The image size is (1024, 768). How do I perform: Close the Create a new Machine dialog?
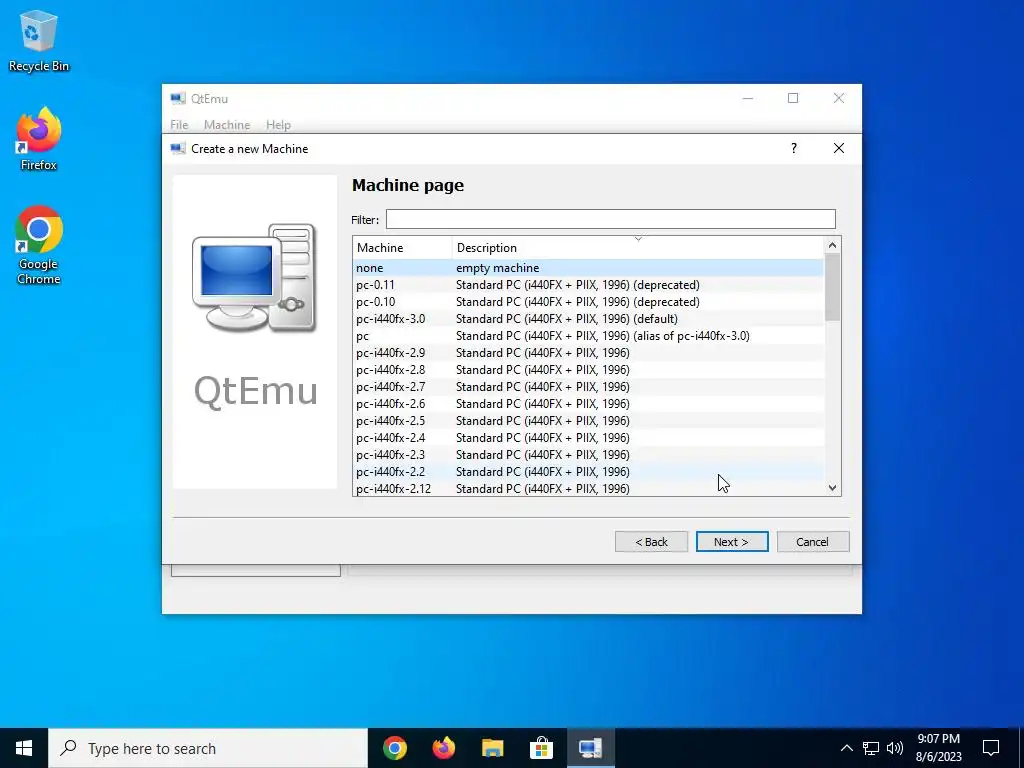click(x=839, y=148)
